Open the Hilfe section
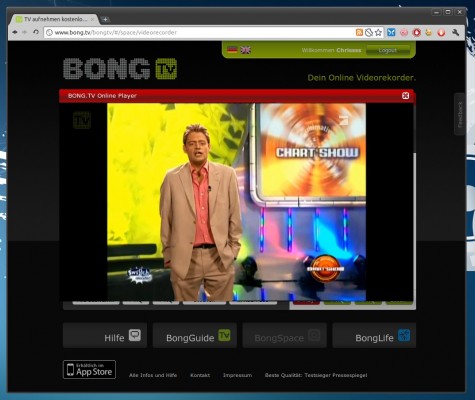Viewport: 475px width, 400px height. pyautogui.click(x=105, y=335)
